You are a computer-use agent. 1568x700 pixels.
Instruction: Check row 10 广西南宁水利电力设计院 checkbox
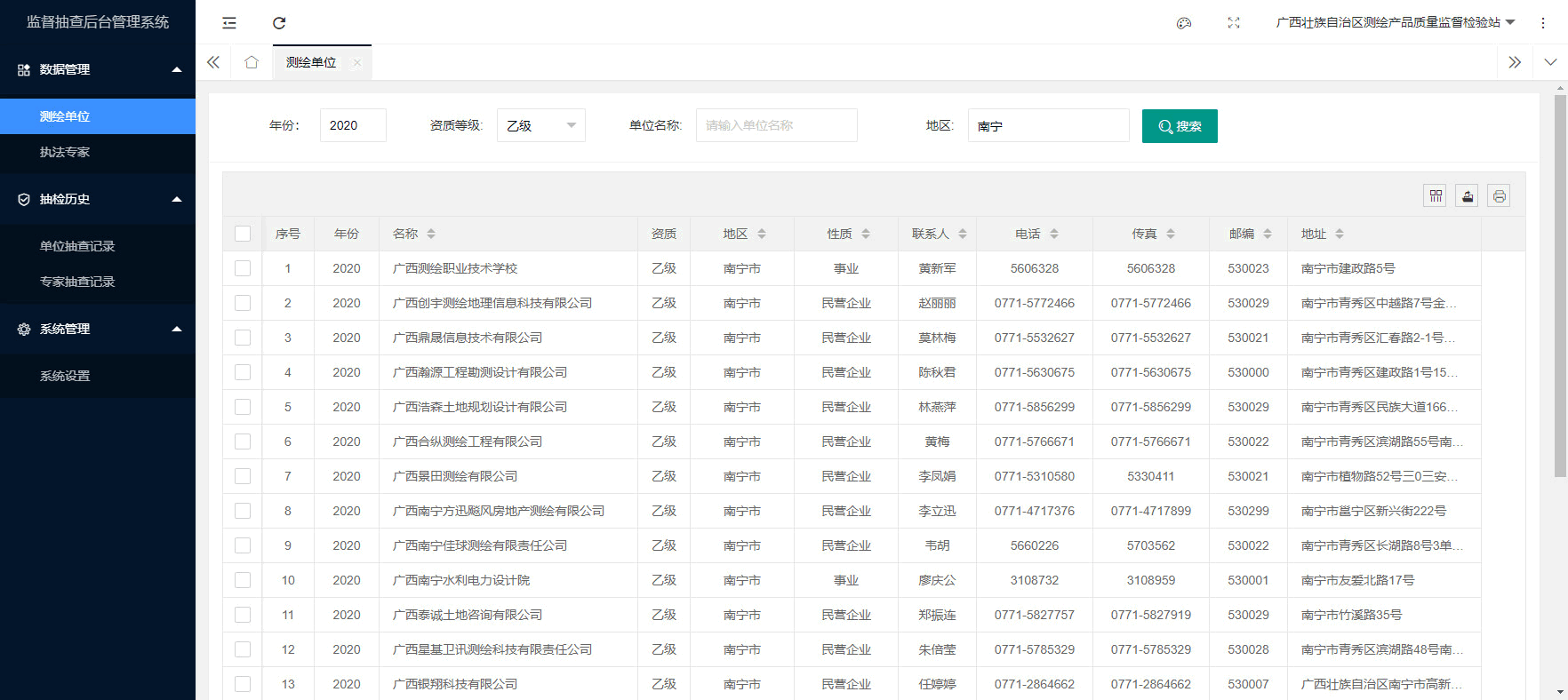point(243,580)
